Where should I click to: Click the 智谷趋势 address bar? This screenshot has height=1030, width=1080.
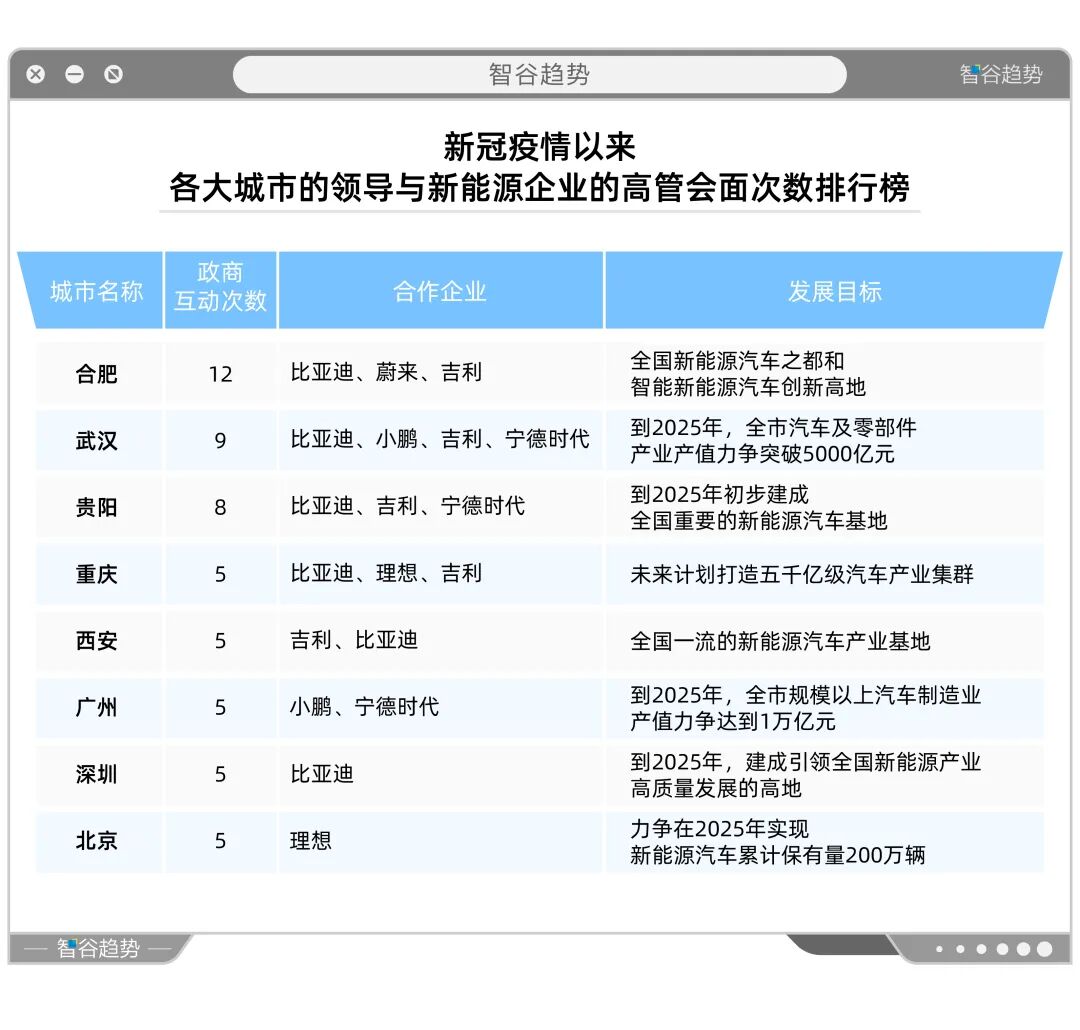(539, 74)
